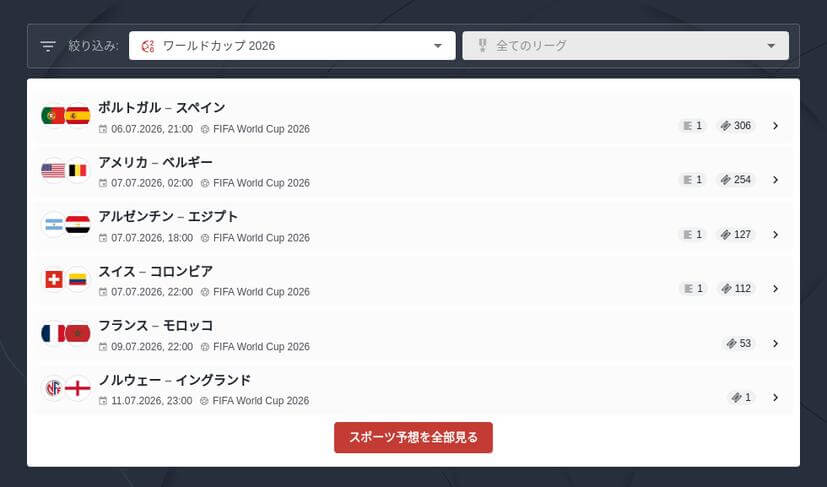Viewport: 827px width, 487px height.
Task: Click the スポーツ予想を全部見る button
Action: click(x=414, y=437)
